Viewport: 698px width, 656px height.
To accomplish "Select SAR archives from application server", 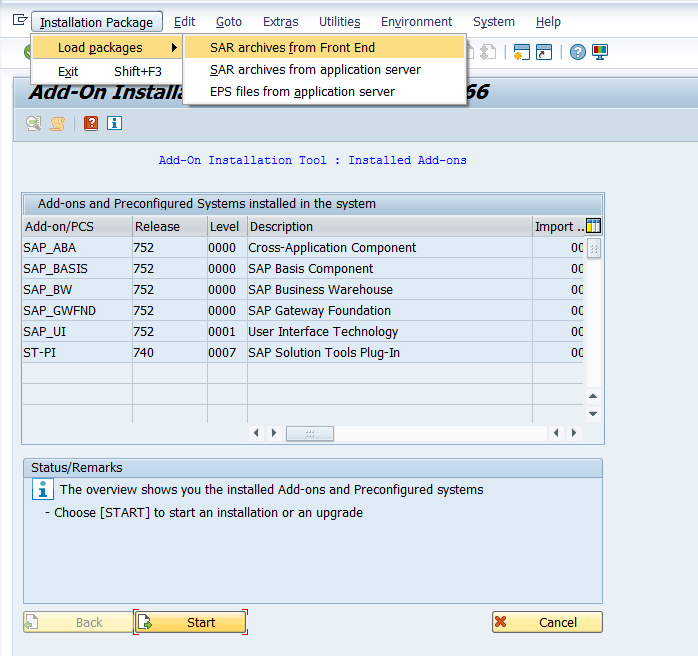I will 325,69.
